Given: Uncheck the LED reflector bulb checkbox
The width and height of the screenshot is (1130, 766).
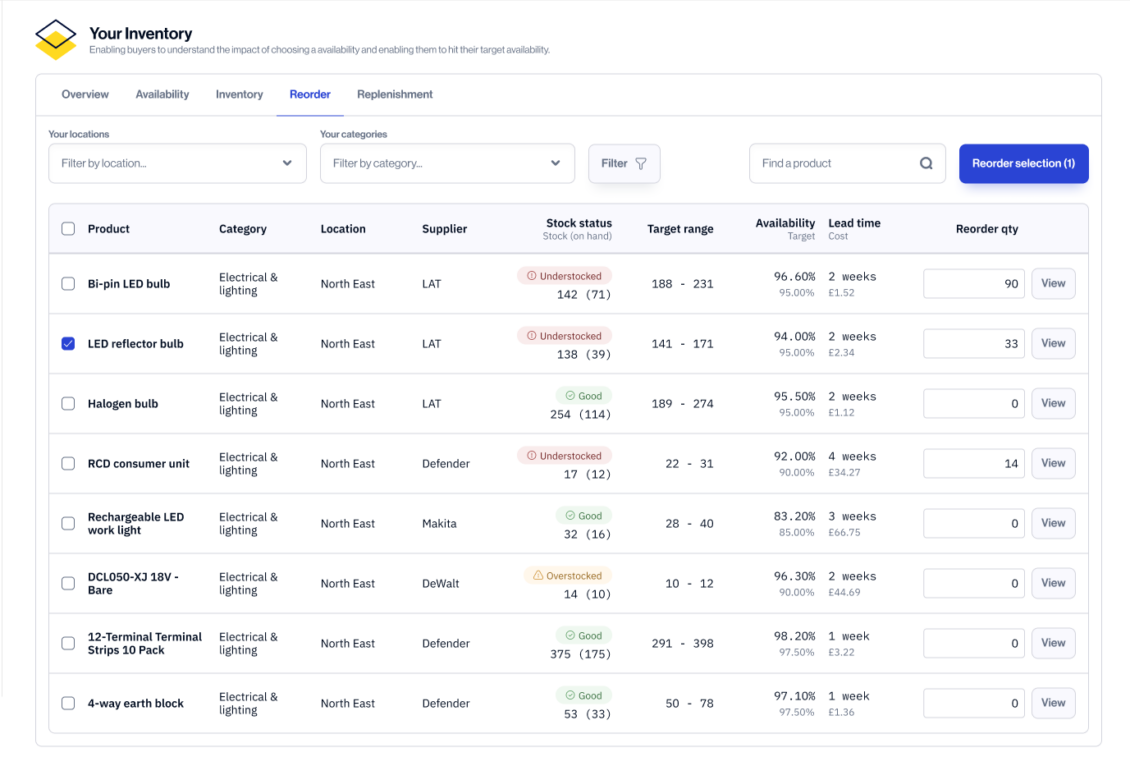Looking at the screenshot, I should (x=68, y=344).
